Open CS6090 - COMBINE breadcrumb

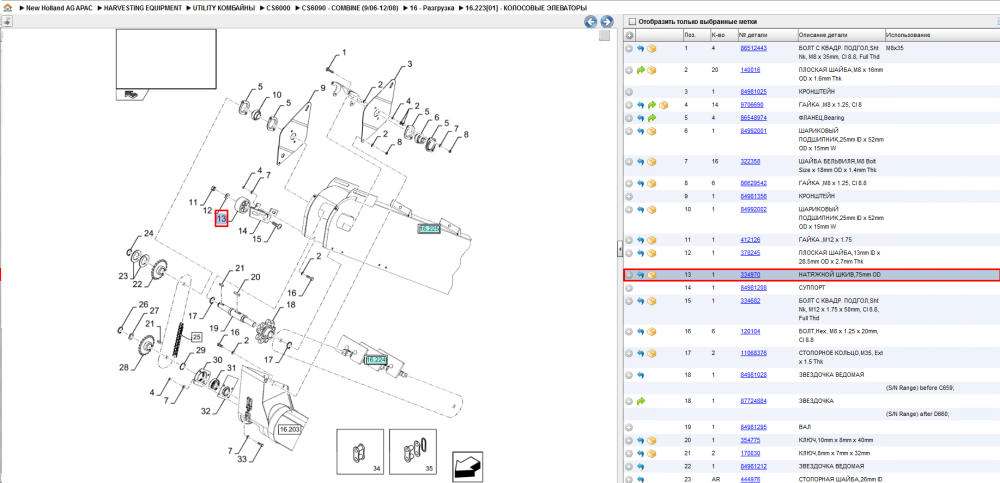click(x=349, y=8)
